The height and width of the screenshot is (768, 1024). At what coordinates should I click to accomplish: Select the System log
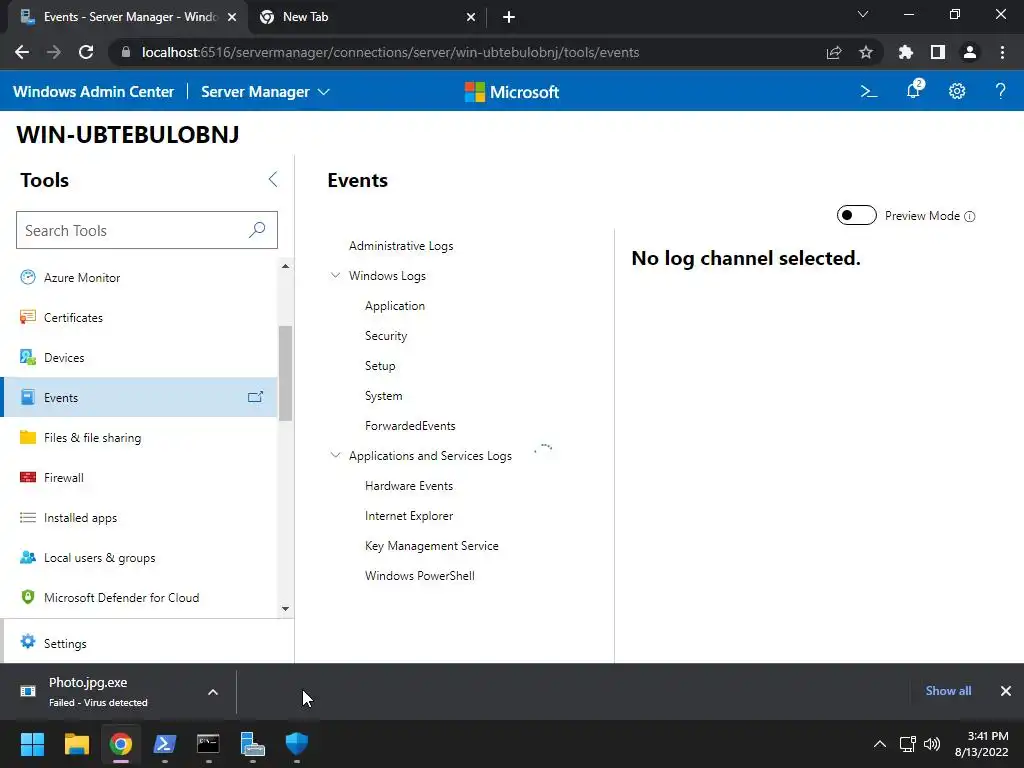383,396
